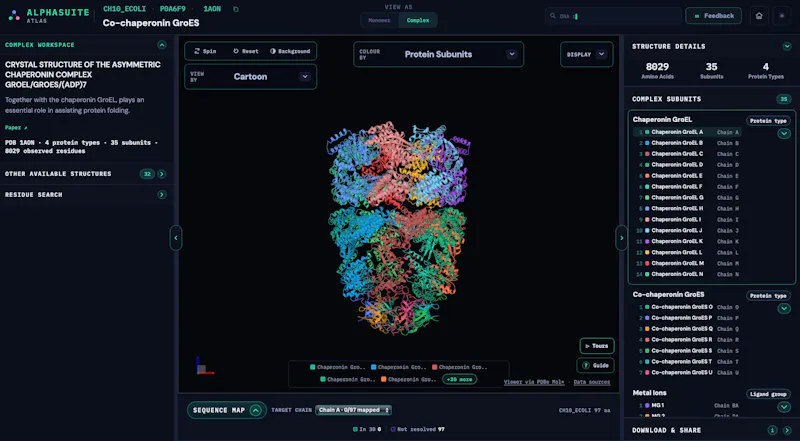Screen dimensions: 800x441
Task: Switch view to Complex
Action: [418, 20]
